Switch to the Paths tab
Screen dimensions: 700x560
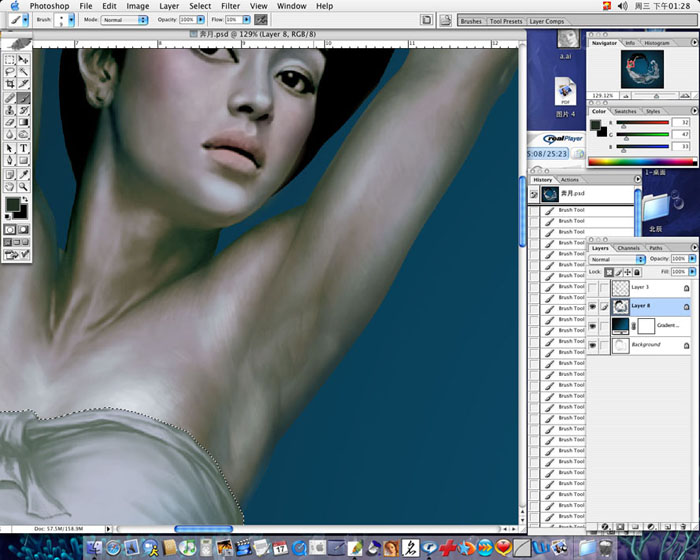(656, 248)
